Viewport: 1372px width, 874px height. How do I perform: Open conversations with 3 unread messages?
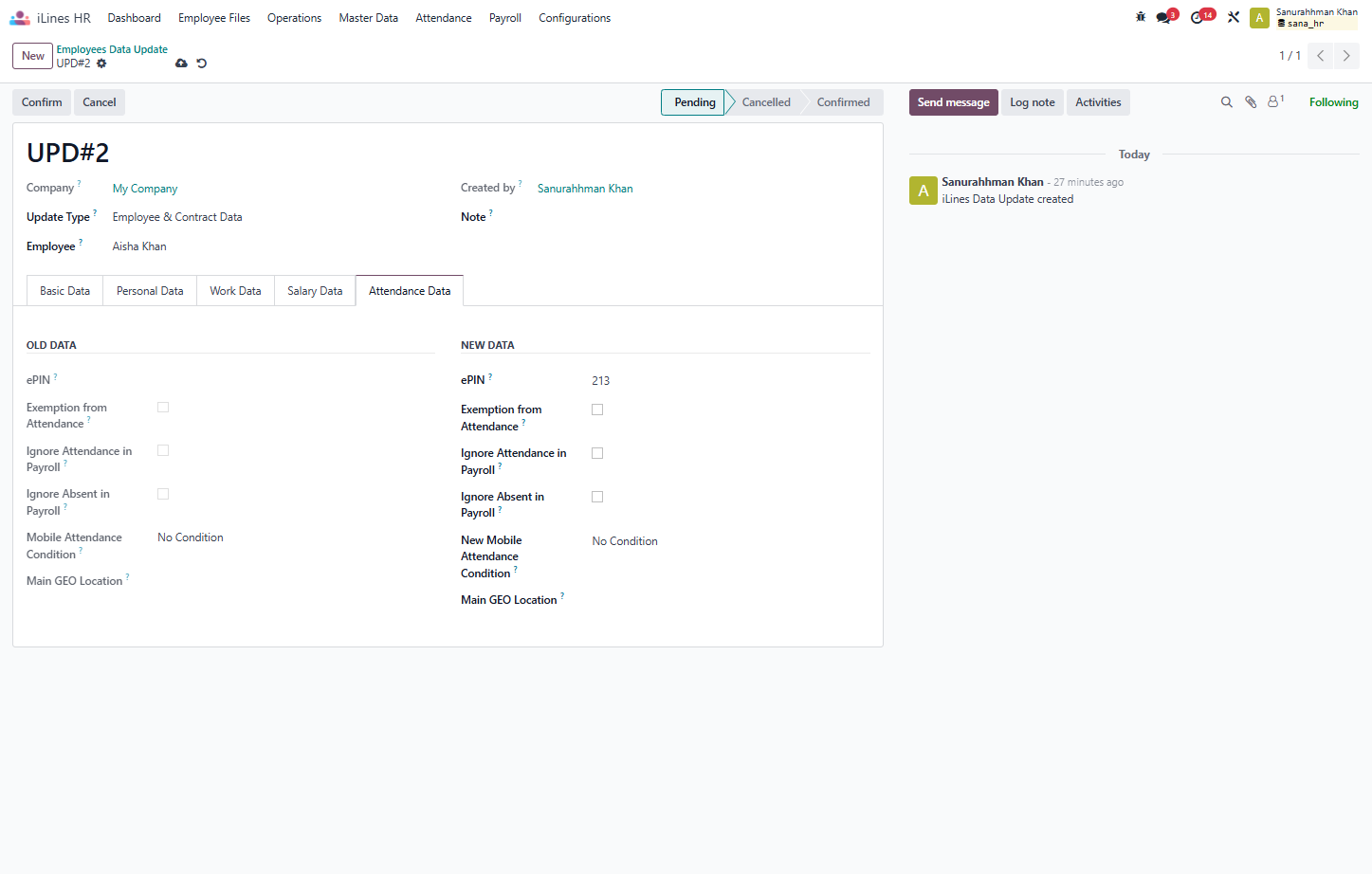point(1166,17)
